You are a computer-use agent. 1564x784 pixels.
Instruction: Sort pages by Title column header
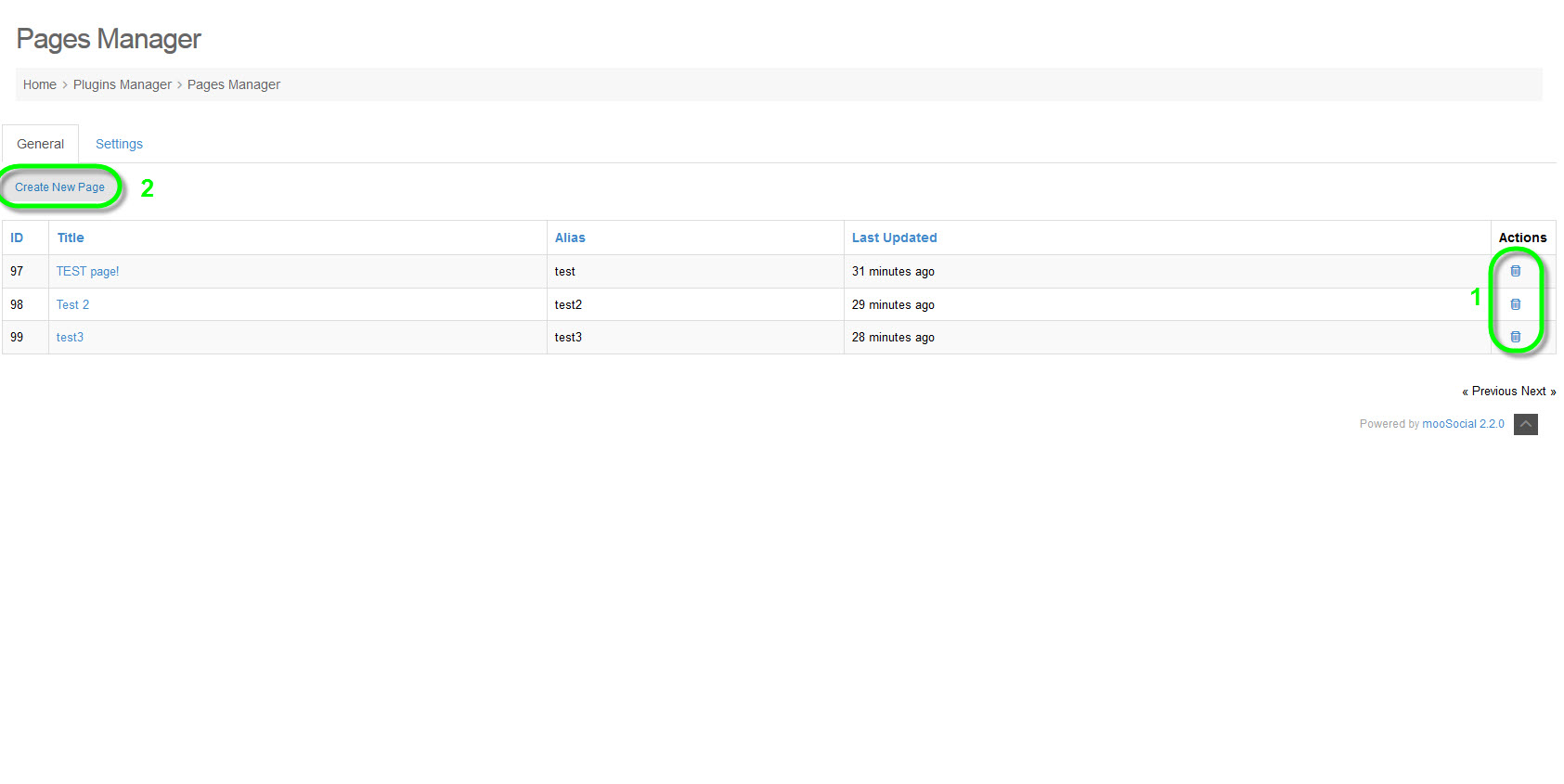click(x=71, y=238)
